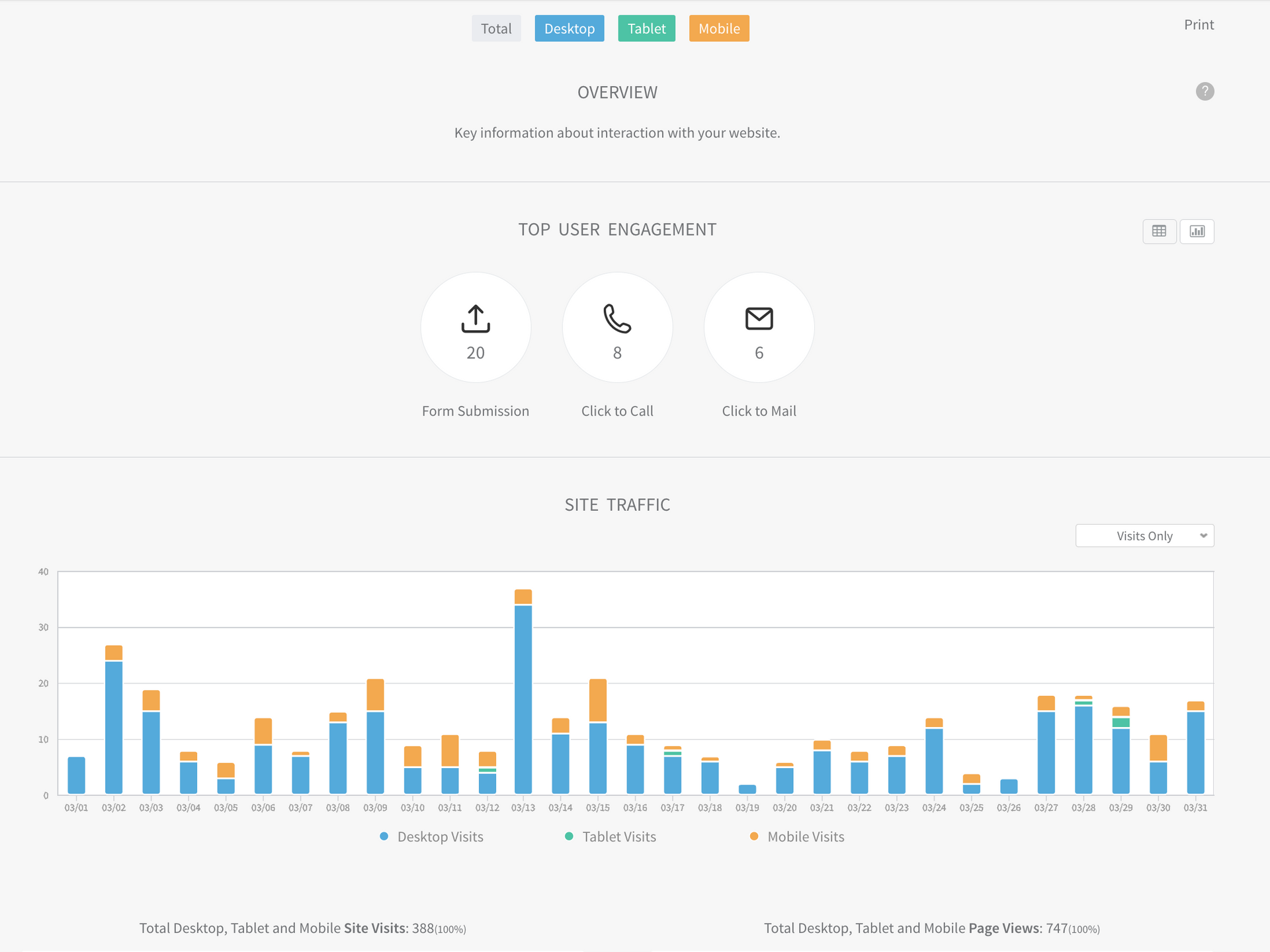Click the dropdown arrow beside Visits Only
The width and height of the screenshot is (1270, 952).
1203,536
